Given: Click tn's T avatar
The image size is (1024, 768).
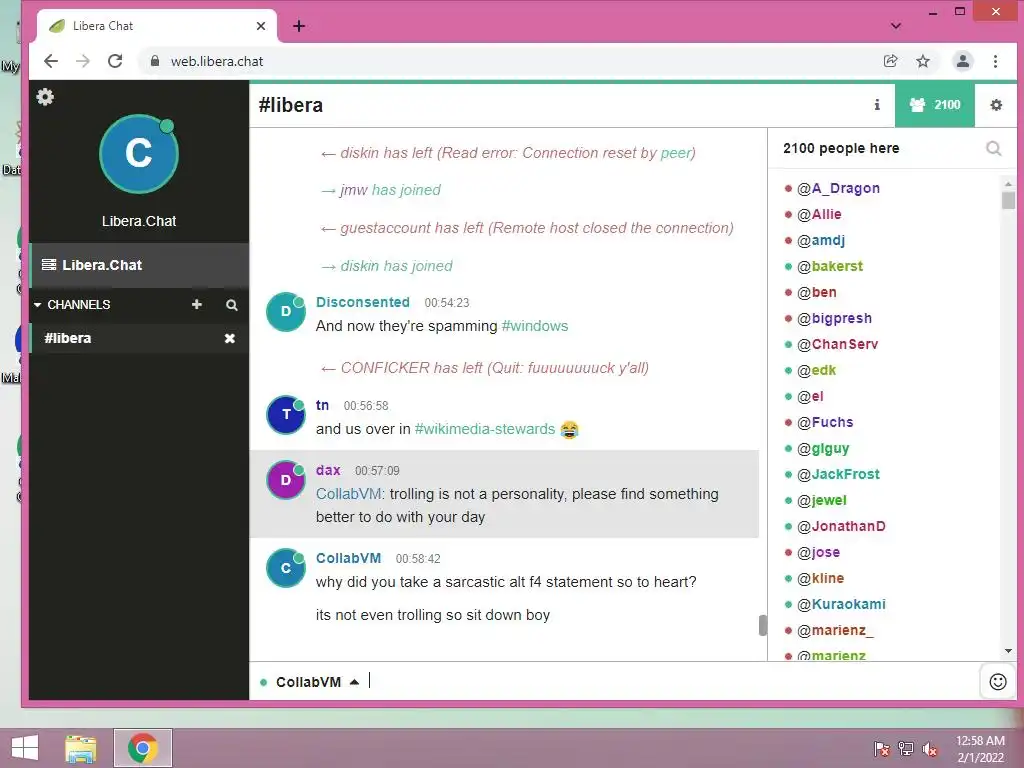Looking at the screenshot, I should (286, 415).
